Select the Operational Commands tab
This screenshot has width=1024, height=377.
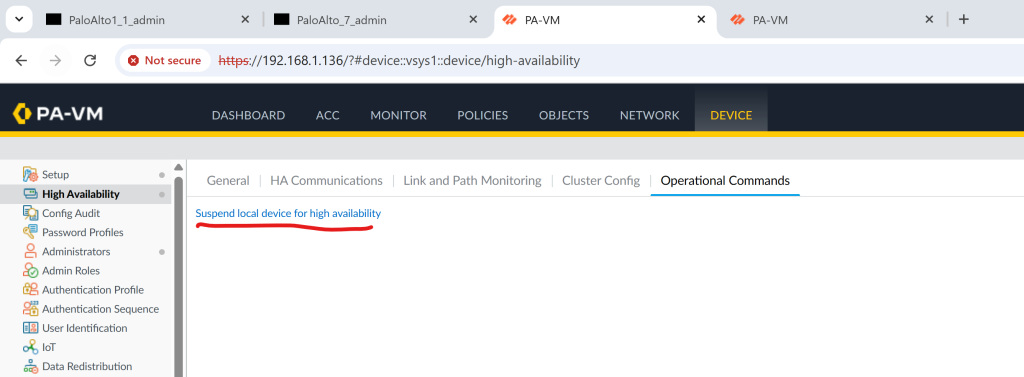725,180
